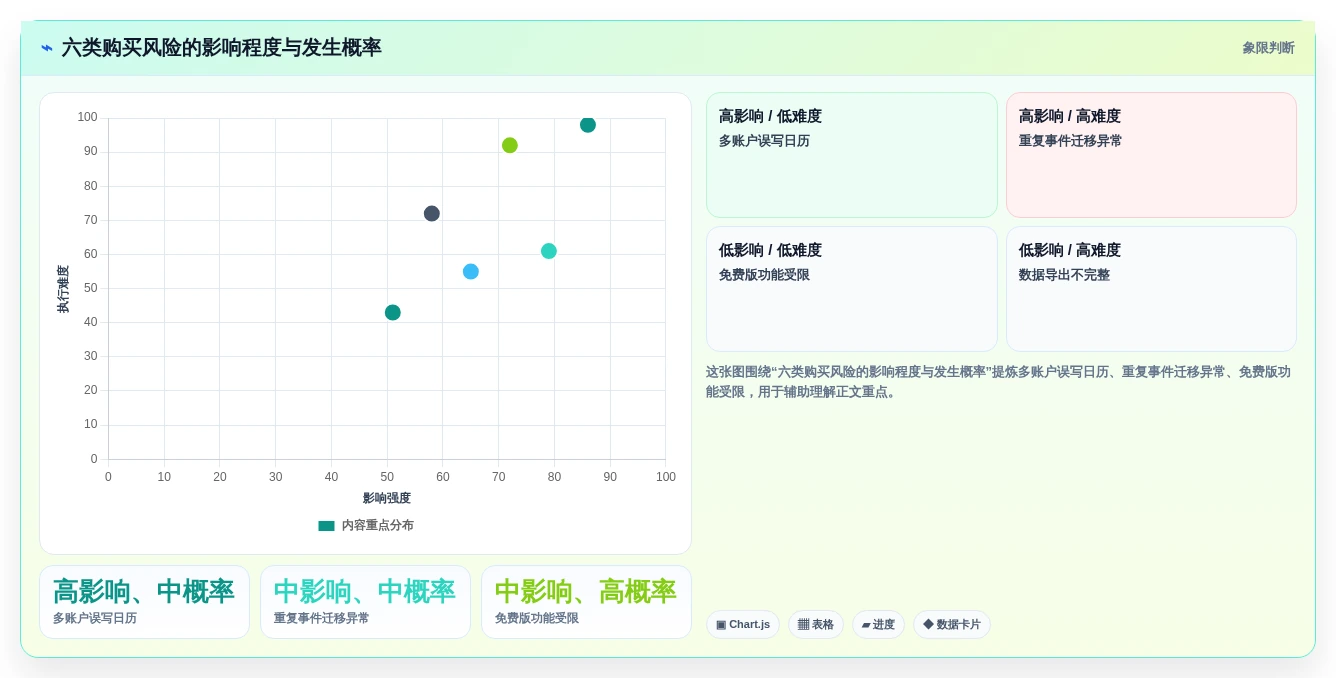This screenshot has width=1336, height=678.
Task: Click the summary paragraph below the quadrants
Action: (x=1001, y=382)
